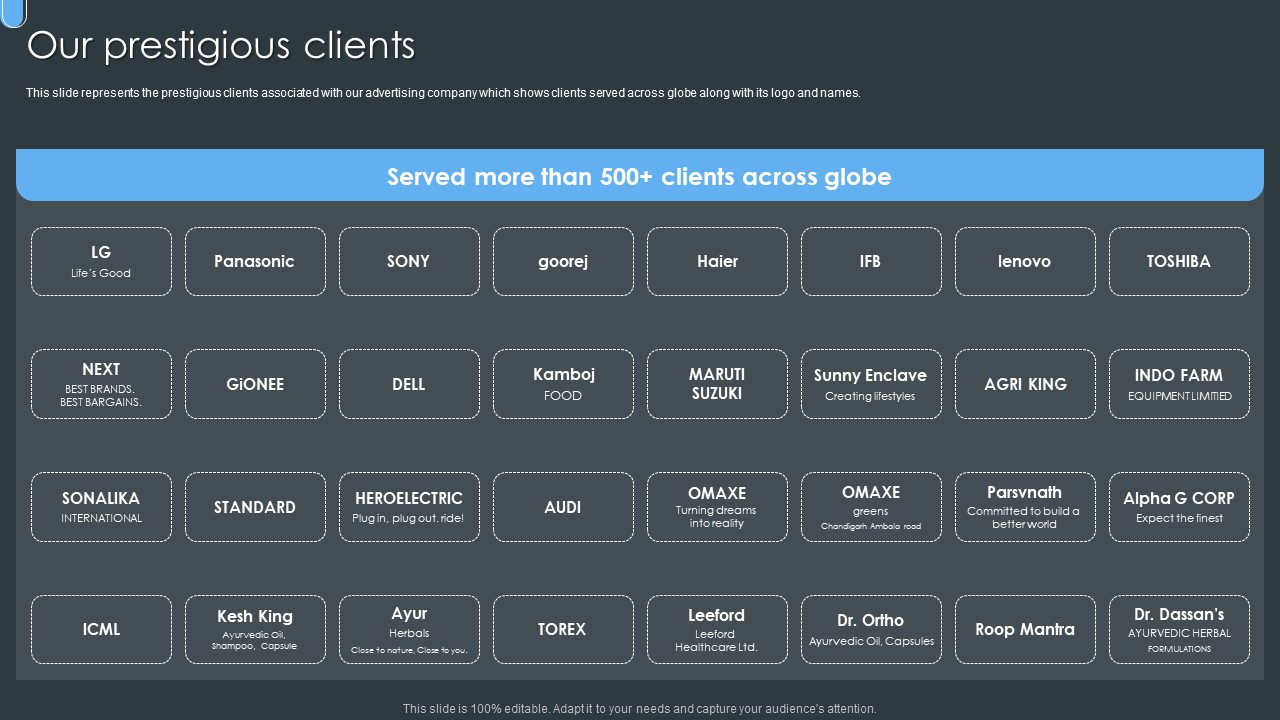Select the ICML client card
The width and height of the screenshot is (1280, 720).
pos(101,629)
